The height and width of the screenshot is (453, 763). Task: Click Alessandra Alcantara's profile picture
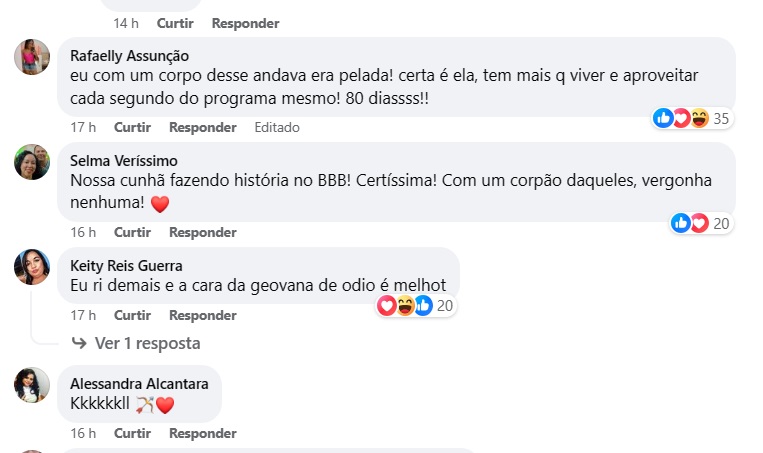click(x=32, y=385)
